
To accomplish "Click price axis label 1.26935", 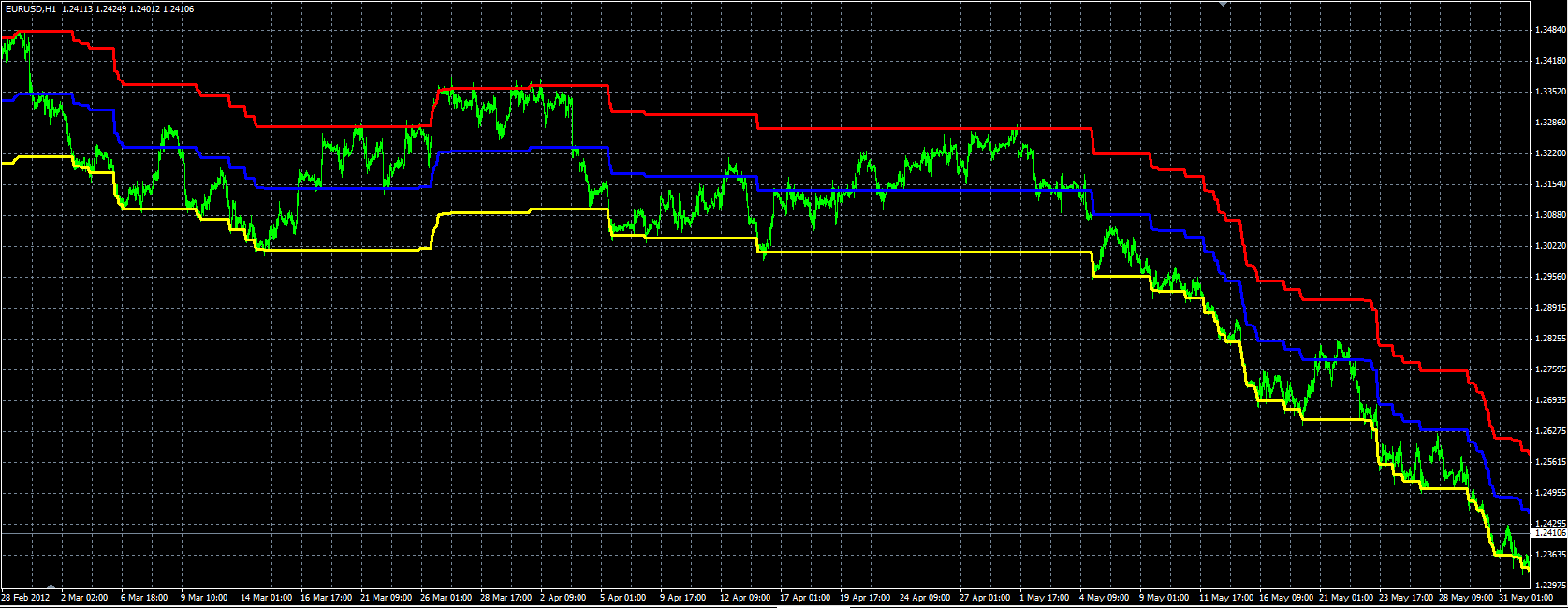I will 1550,400.
